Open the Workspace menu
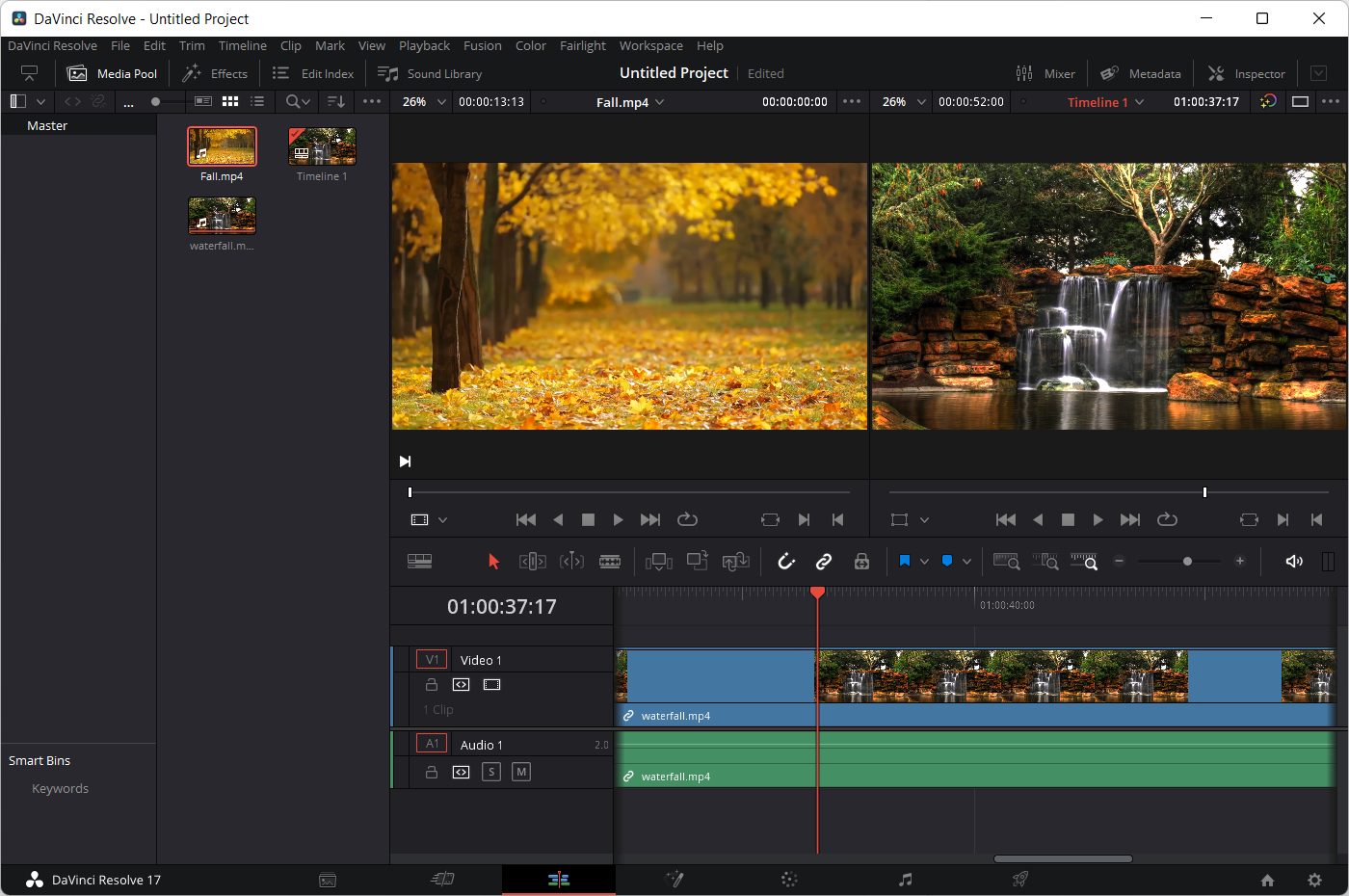1349x896 pixels. pos(651,45)
